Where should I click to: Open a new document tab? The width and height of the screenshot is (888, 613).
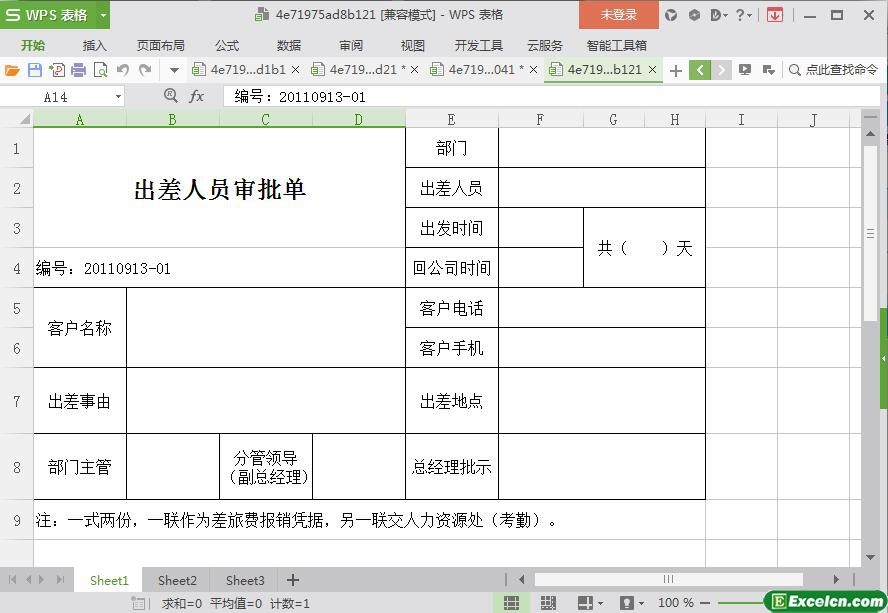(x=676, y=70)
